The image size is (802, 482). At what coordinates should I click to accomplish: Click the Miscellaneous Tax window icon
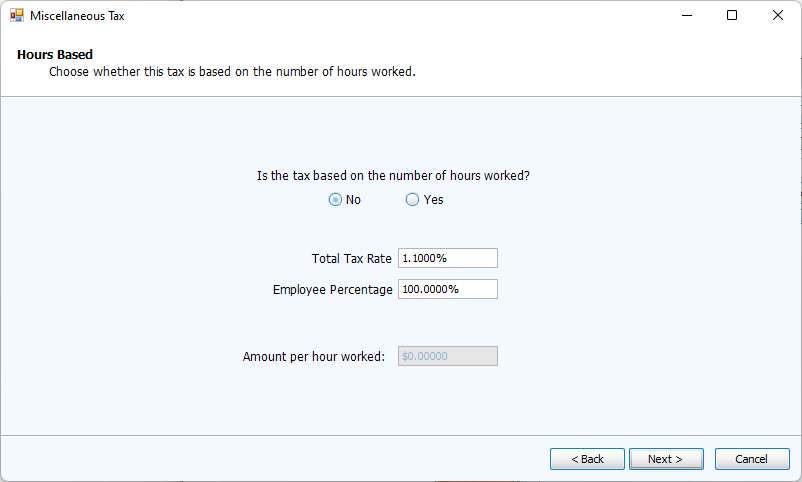[x=17, y=16]
